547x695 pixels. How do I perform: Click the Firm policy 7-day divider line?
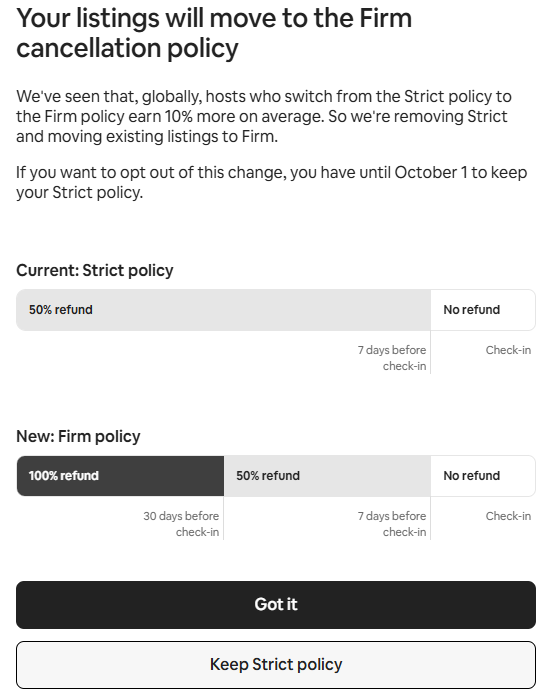click(430, 518)
